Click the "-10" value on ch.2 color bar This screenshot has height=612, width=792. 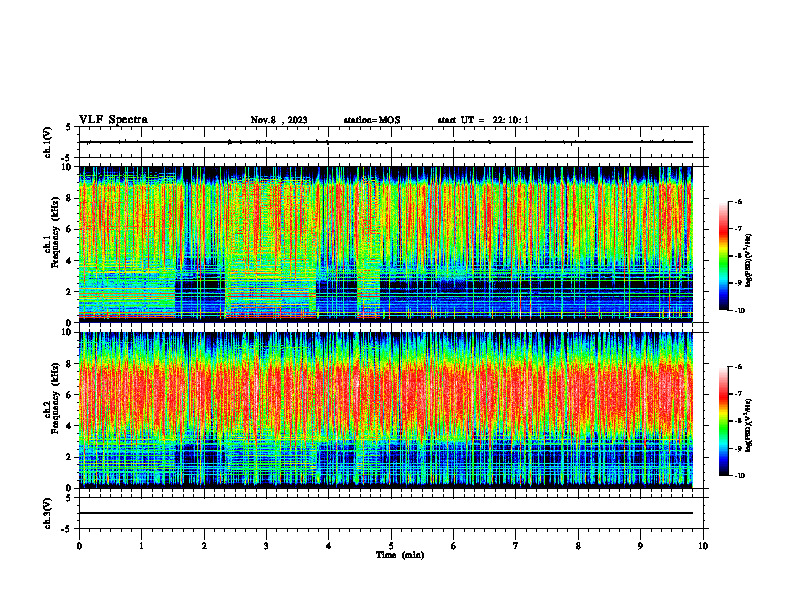tap(739, 476)
